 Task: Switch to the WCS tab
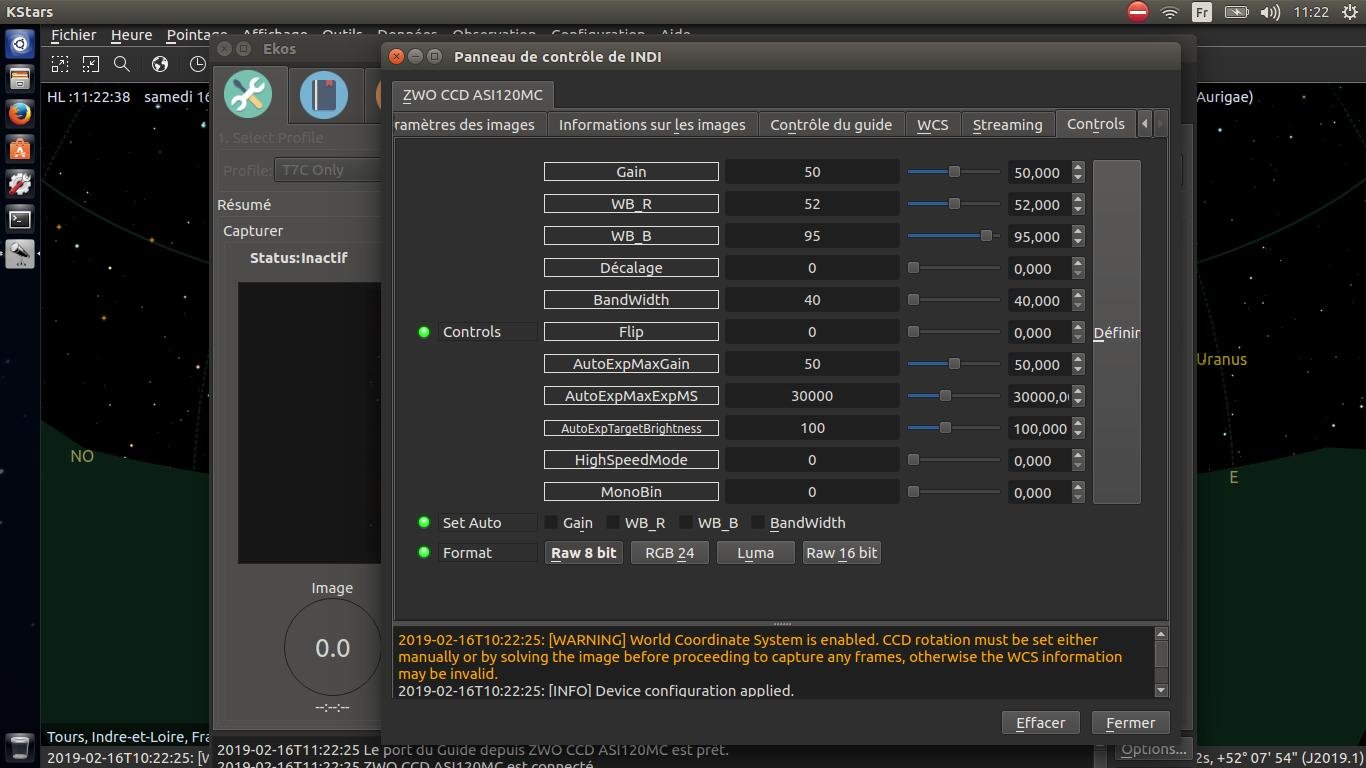(x=933, y=125)
